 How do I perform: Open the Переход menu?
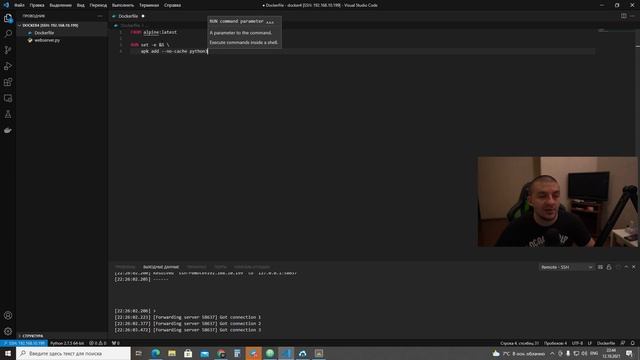[x=98, y=5]
